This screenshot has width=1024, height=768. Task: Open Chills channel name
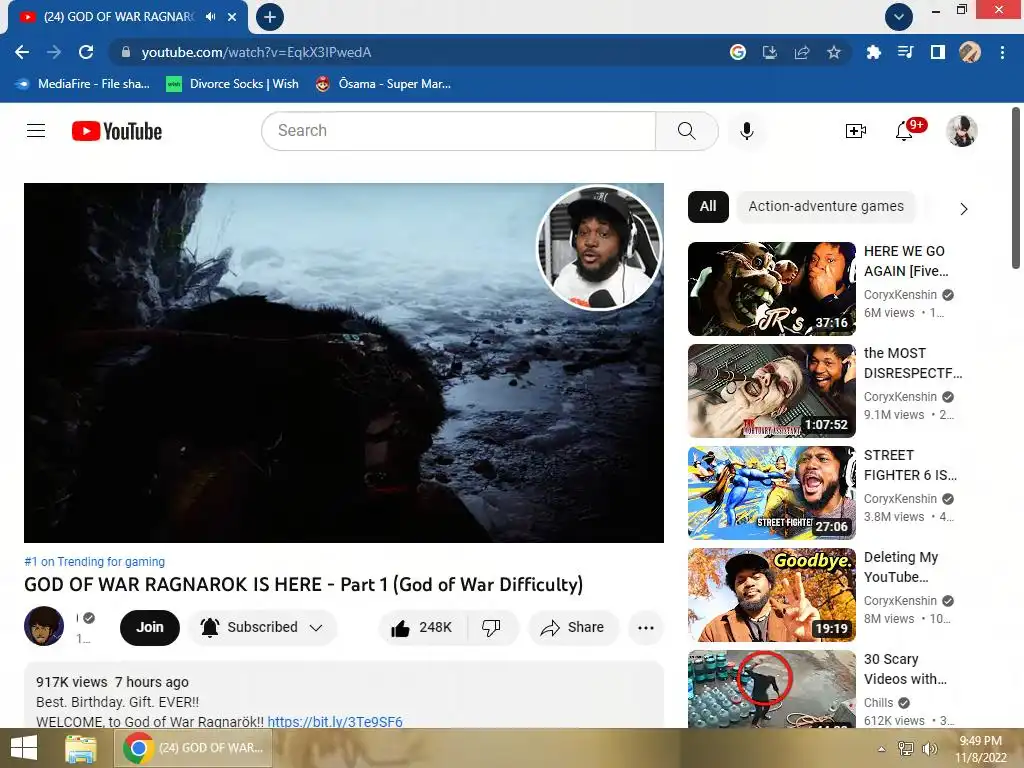tap(878, 703)
